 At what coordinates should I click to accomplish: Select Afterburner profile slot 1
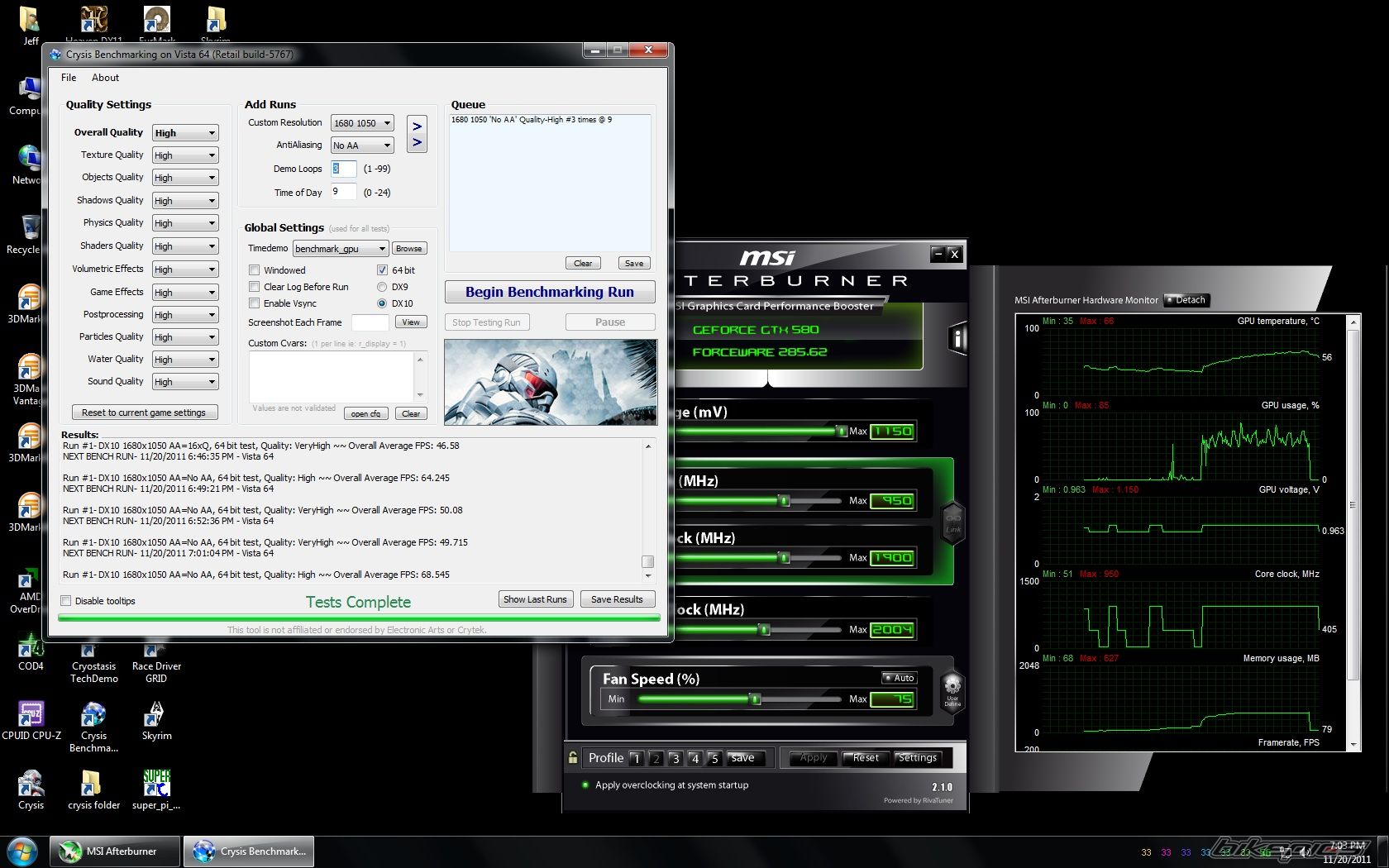click(x=636, y=758)
